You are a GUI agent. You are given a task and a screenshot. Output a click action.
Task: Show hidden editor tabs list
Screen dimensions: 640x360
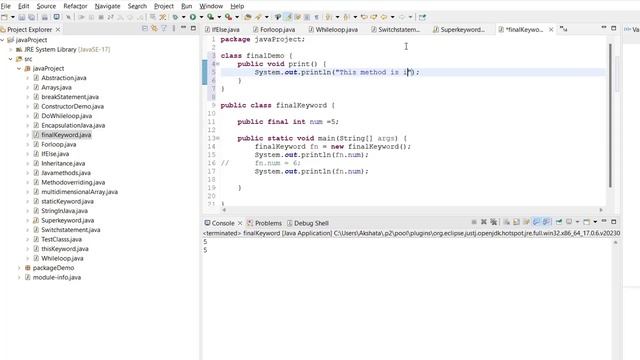[x=564, y=29]
